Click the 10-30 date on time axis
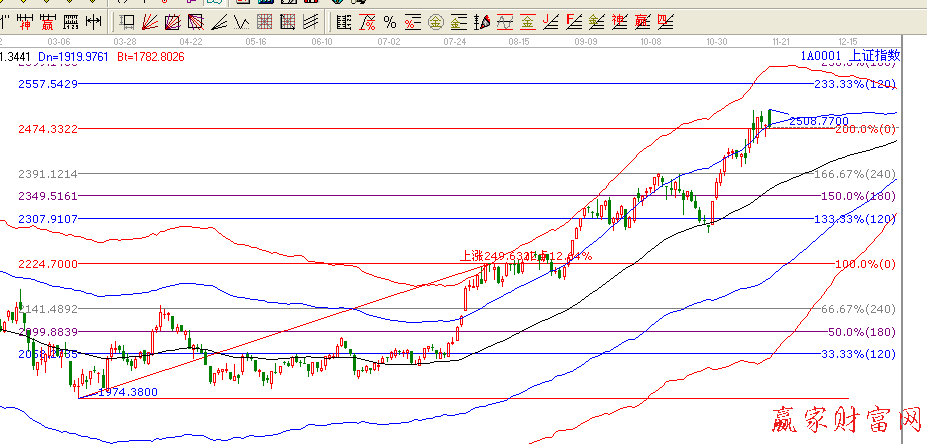The image size is (927, 444). 716,42
